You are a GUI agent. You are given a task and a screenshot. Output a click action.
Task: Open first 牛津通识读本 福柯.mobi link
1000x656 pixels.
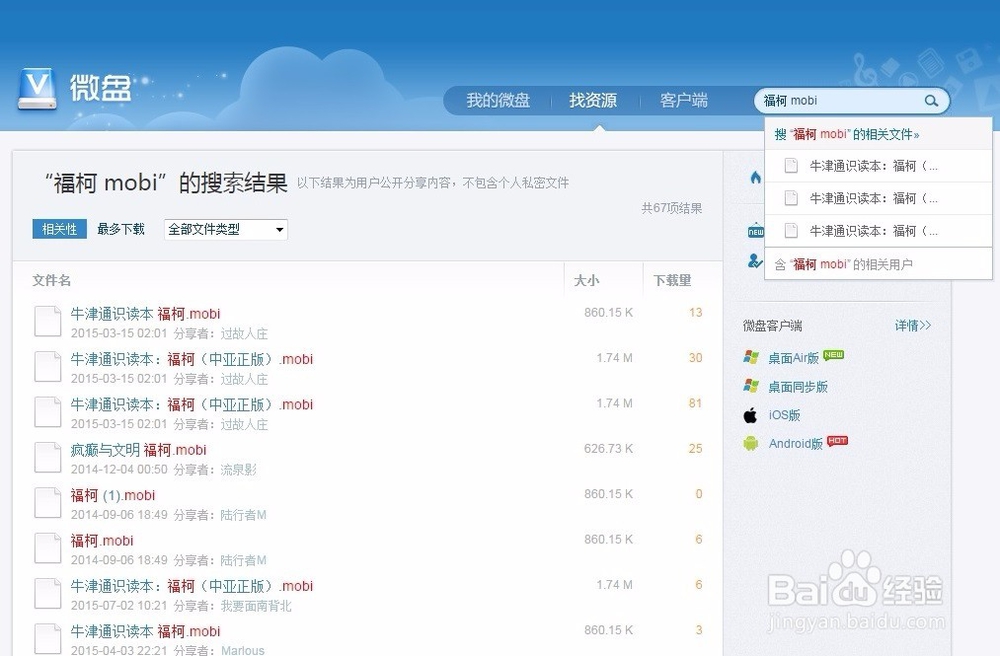tap(145, 314)
